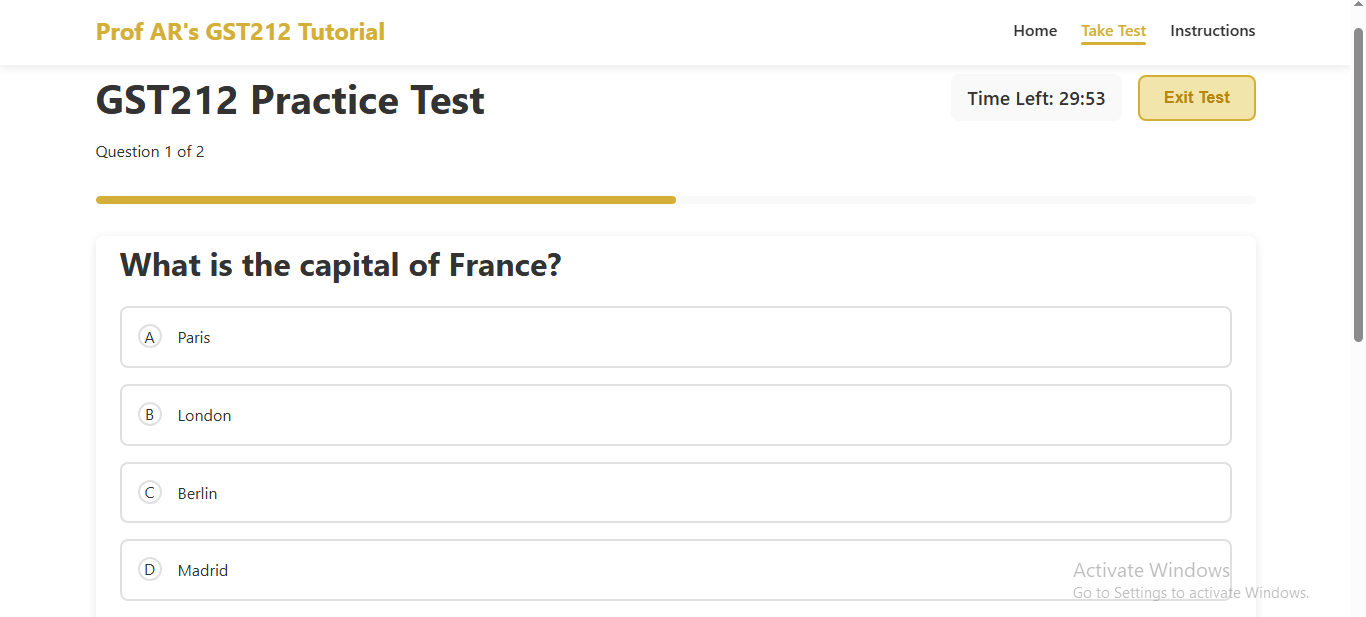The height and width of the screenshot is (617, 1366).
Task: Click the unfilled part of progress bar
Action: tap(965, 200)
